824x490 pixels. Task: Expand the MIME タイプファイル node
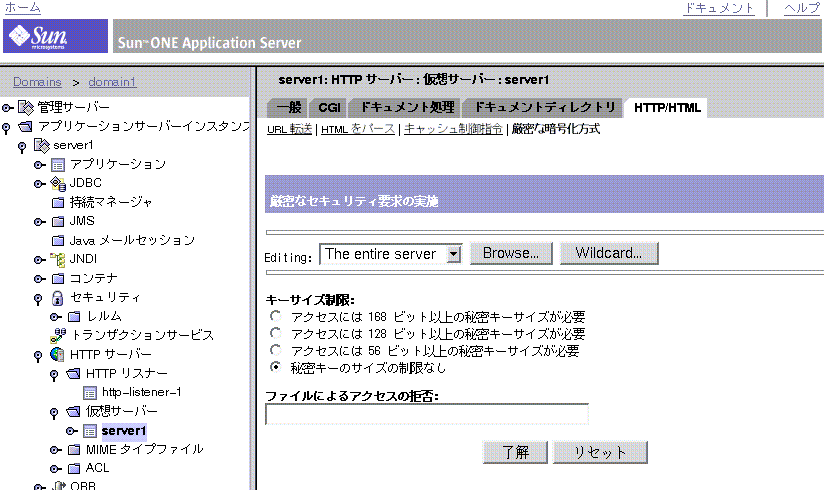[56, 451]
